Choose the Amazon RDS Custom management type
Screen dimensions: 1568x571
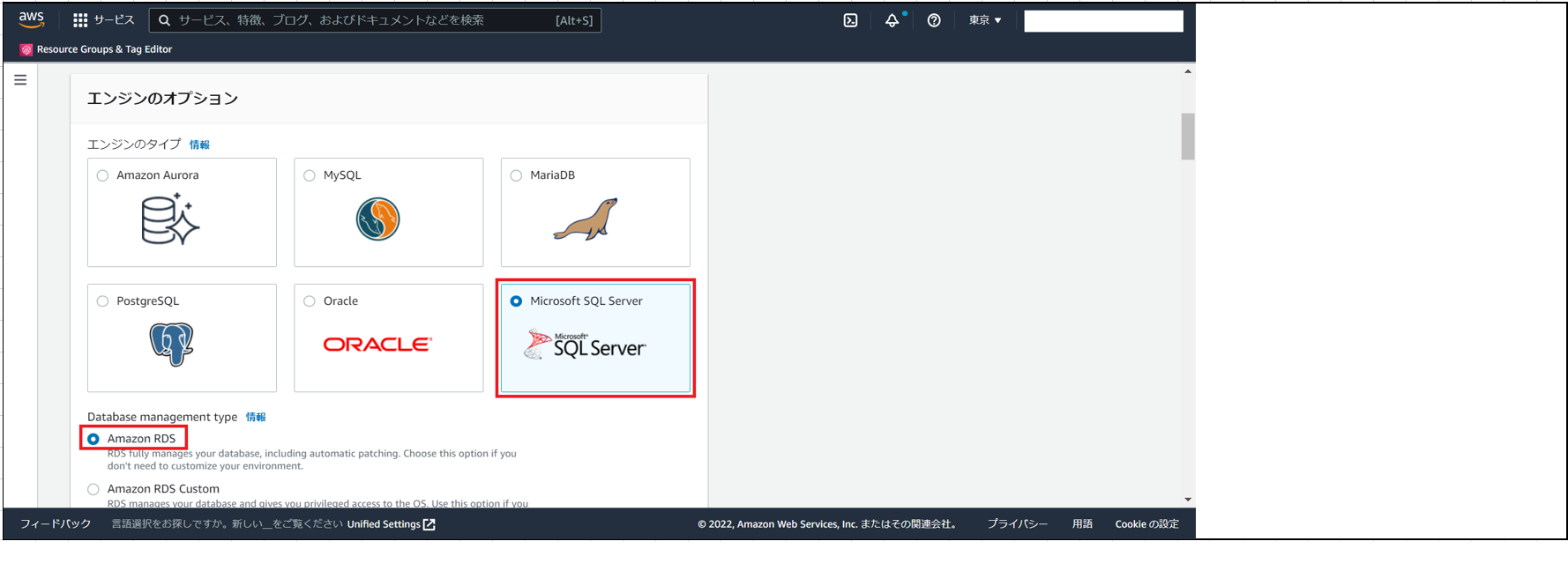pos(93,489)
